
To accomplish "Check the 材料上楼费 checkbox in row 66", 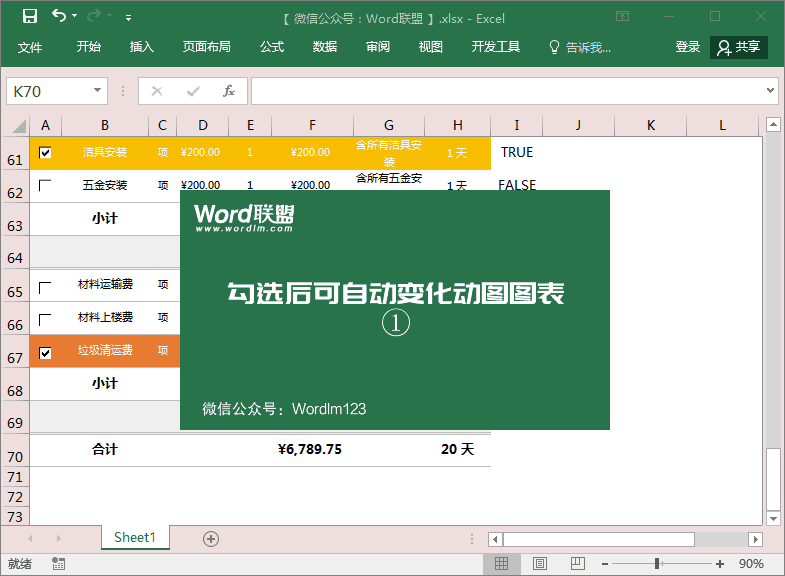I will coord(45,320).
